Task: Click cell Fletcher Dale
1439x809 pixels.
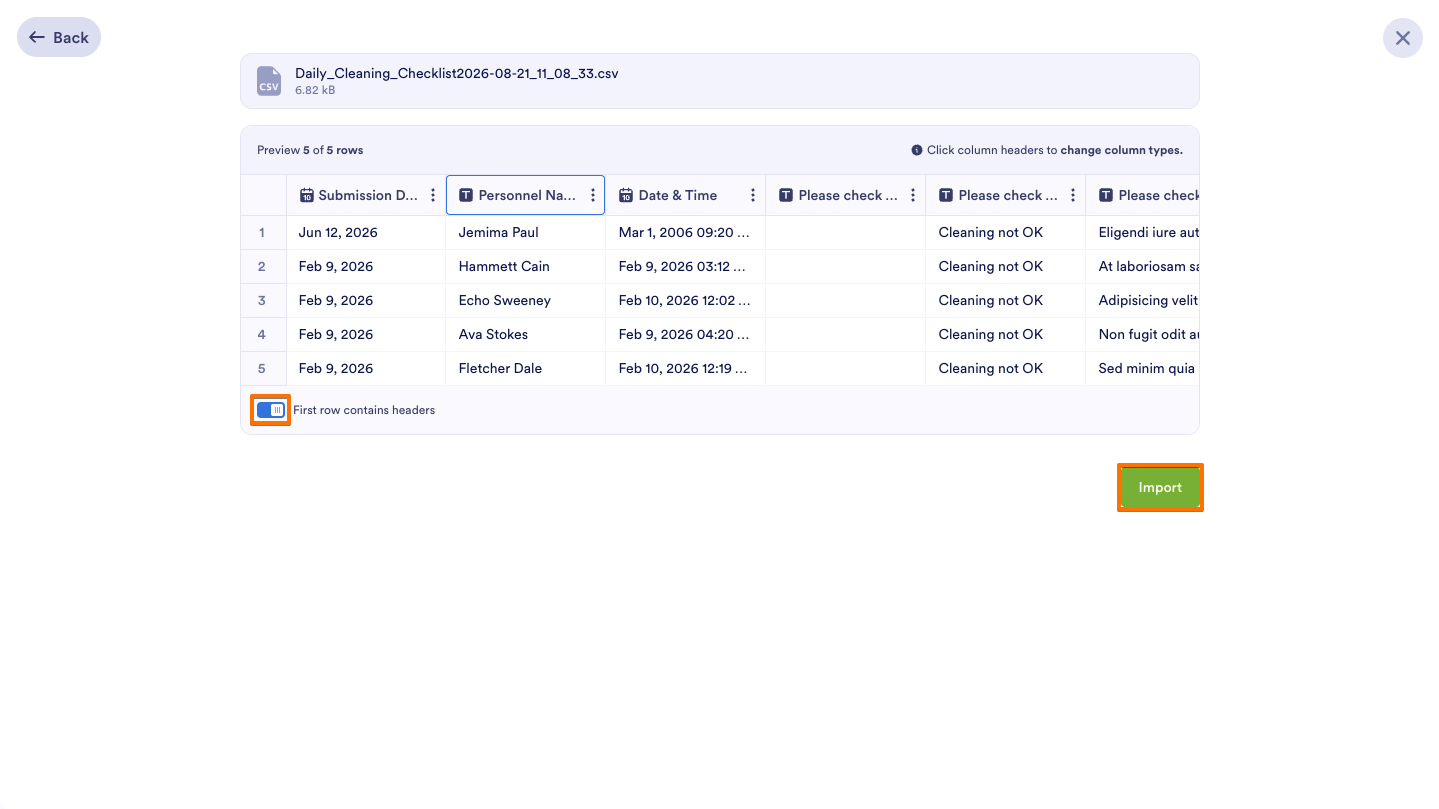Action: [x=525, y=368]
